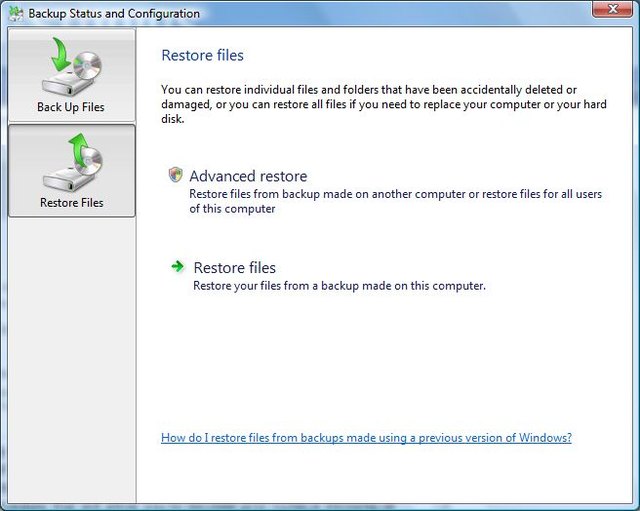This screenshot has height=511, width=640.
Task: Click the text 'Restore files from backup made on another computer'
Action: pyautogui.click(x=328, y=194)
